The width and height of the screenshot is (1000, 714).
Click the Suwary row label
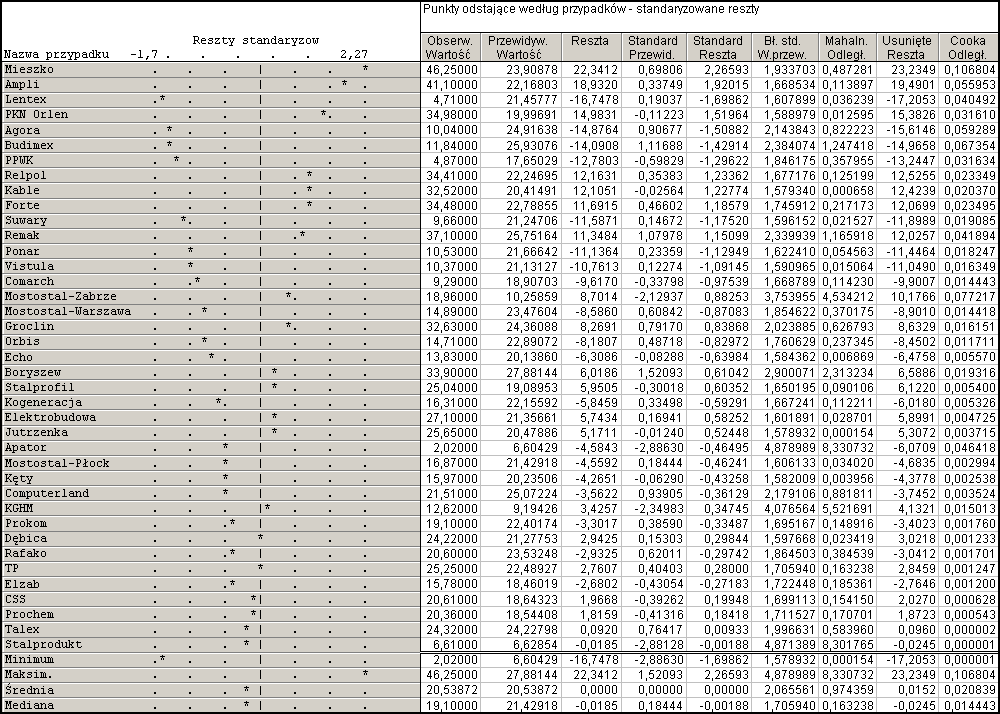(26, 221)
